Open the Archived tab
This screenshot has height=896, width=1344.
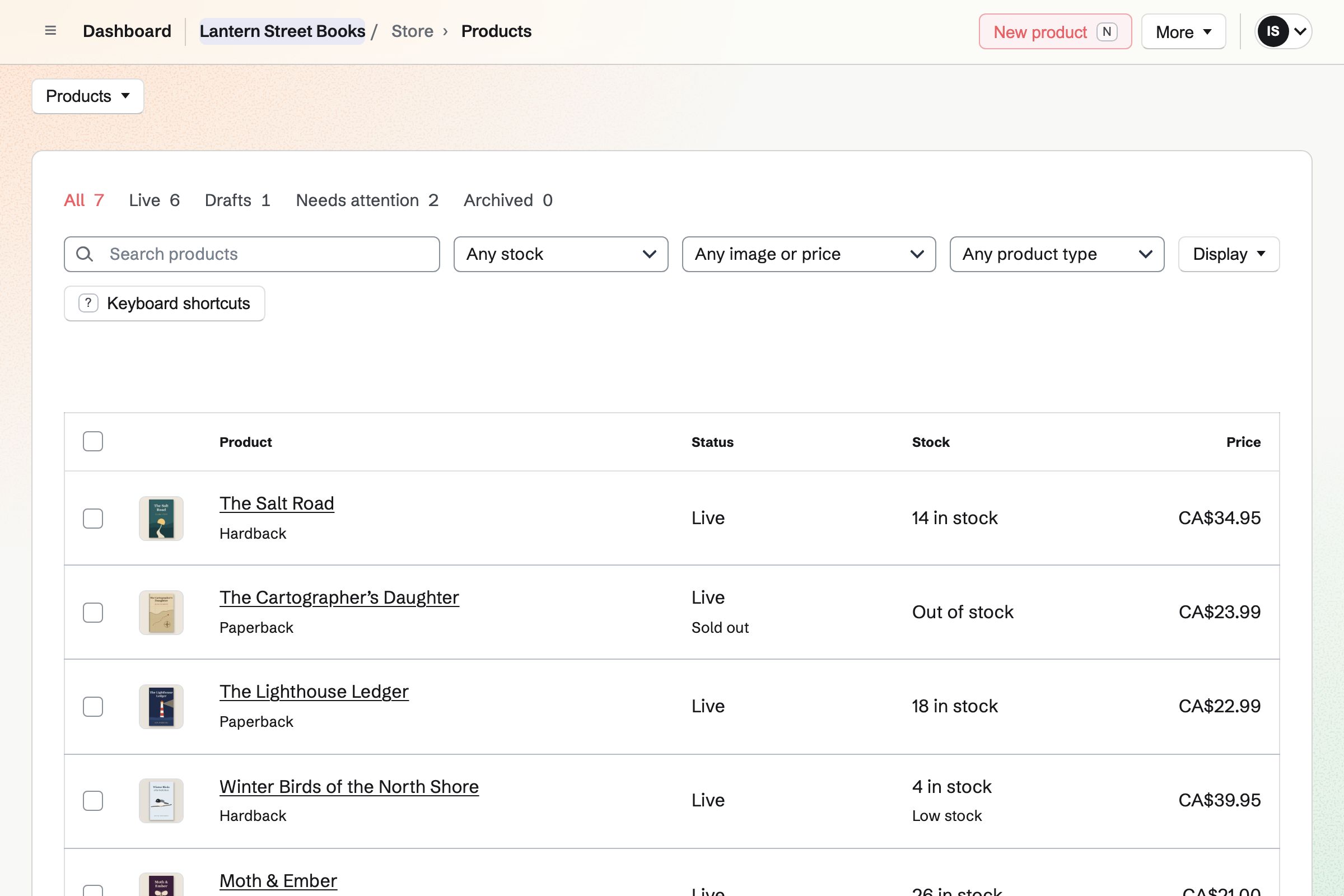click(x=508, y=200)
